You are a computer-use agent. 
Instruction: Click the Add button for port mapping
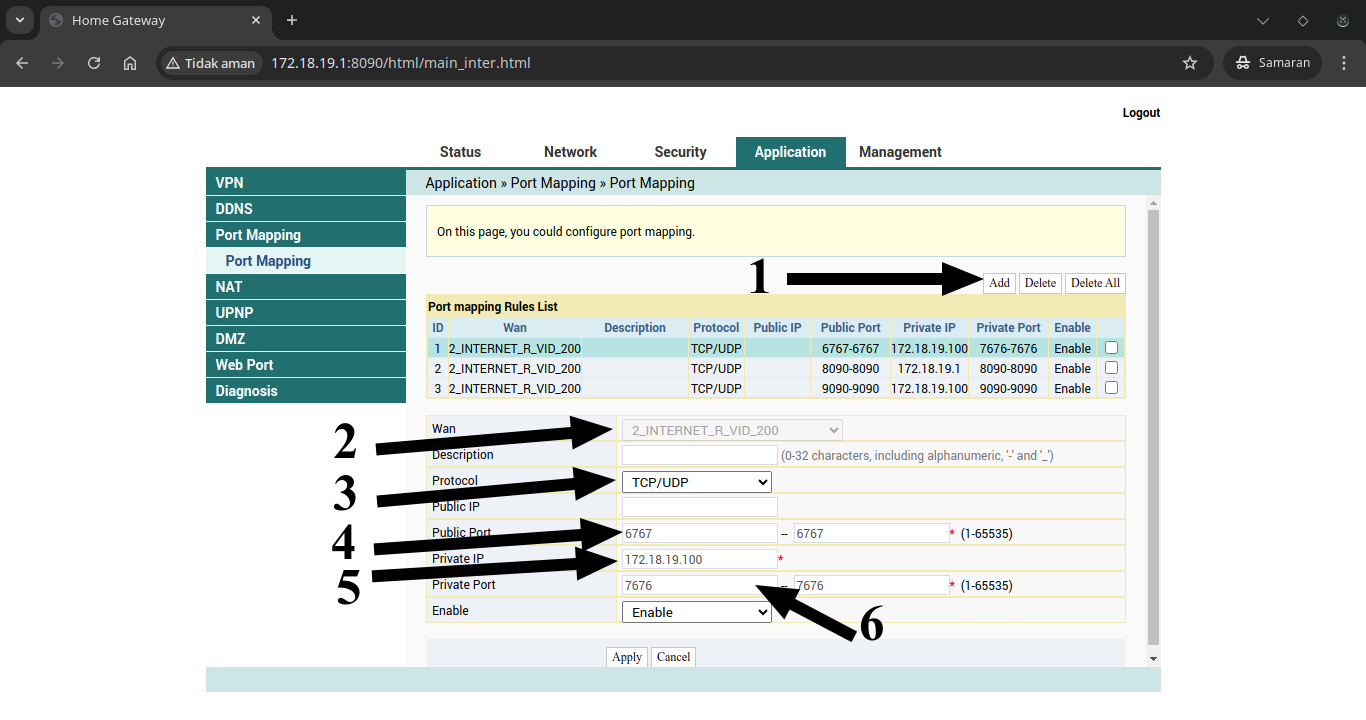[998, 282]
